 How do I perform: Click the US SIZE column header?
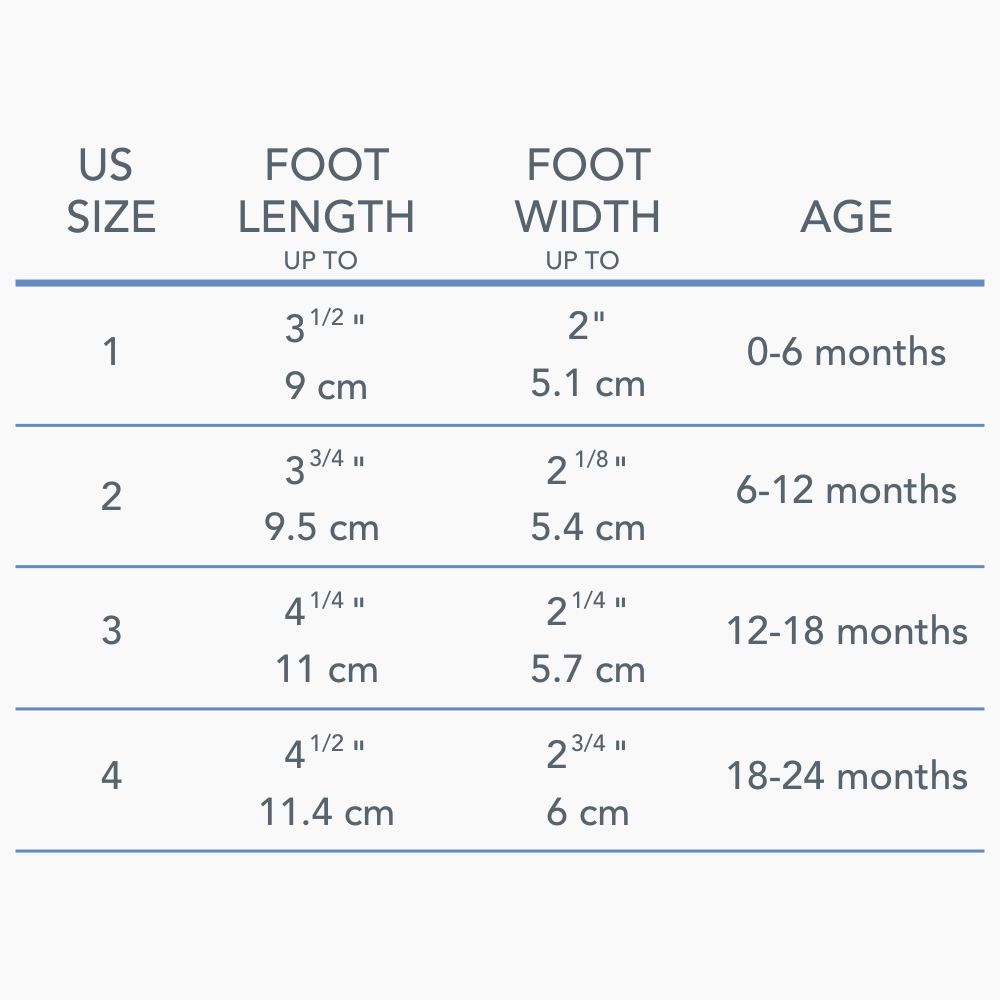(x=111, y=191)
